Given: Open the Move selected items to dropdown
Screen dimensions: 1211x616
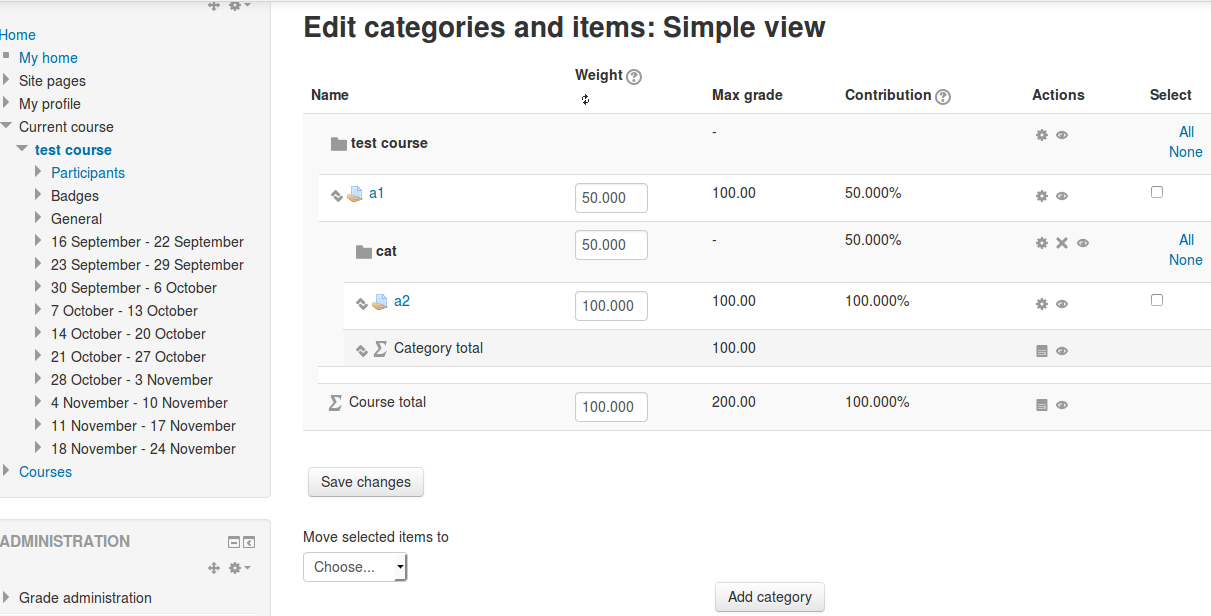Looking at the screenshot, I should [x=355, y=567].
